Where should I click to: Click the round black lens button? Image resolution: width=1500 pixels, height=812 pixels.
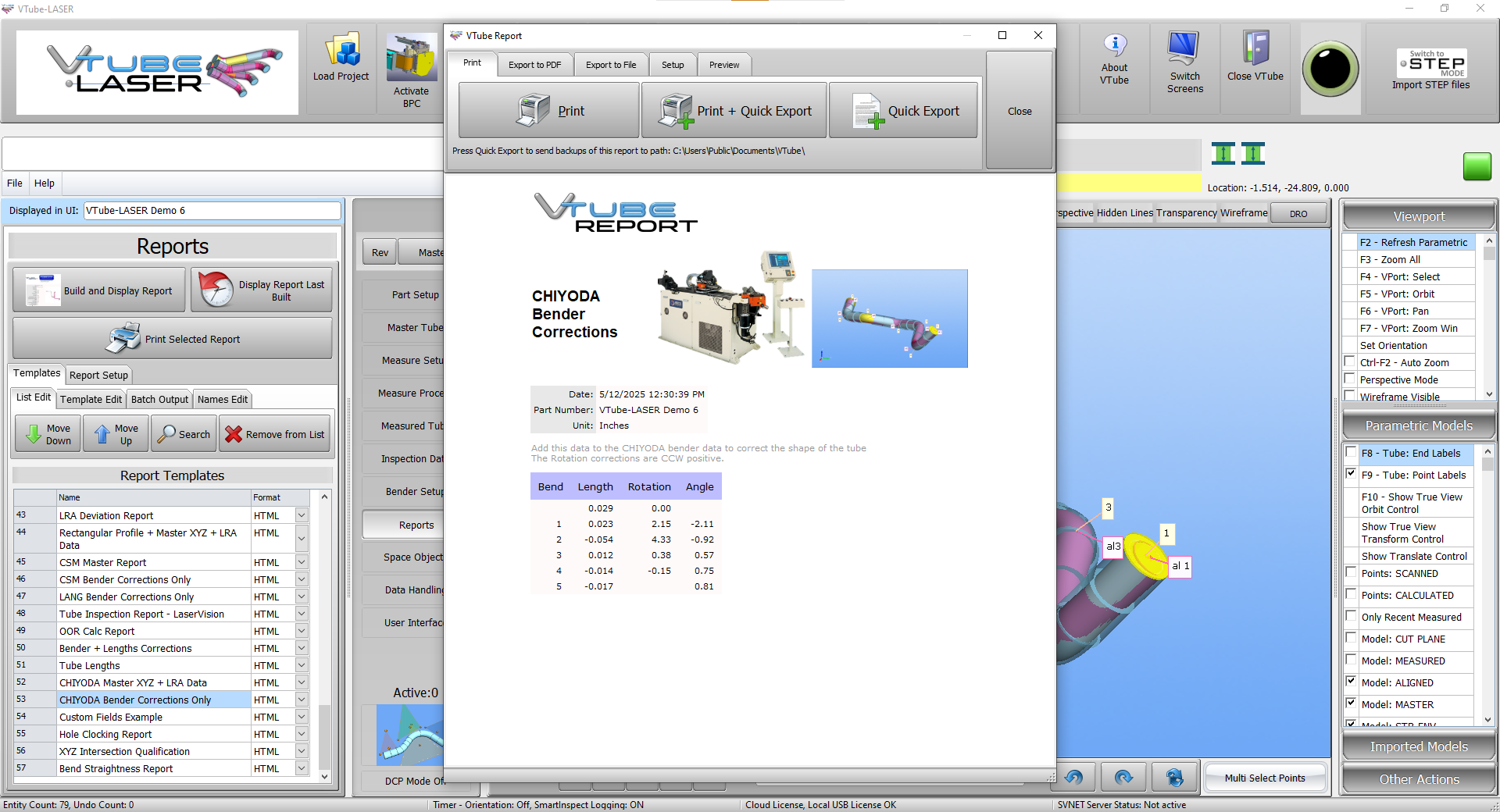tap(1330, 69)
